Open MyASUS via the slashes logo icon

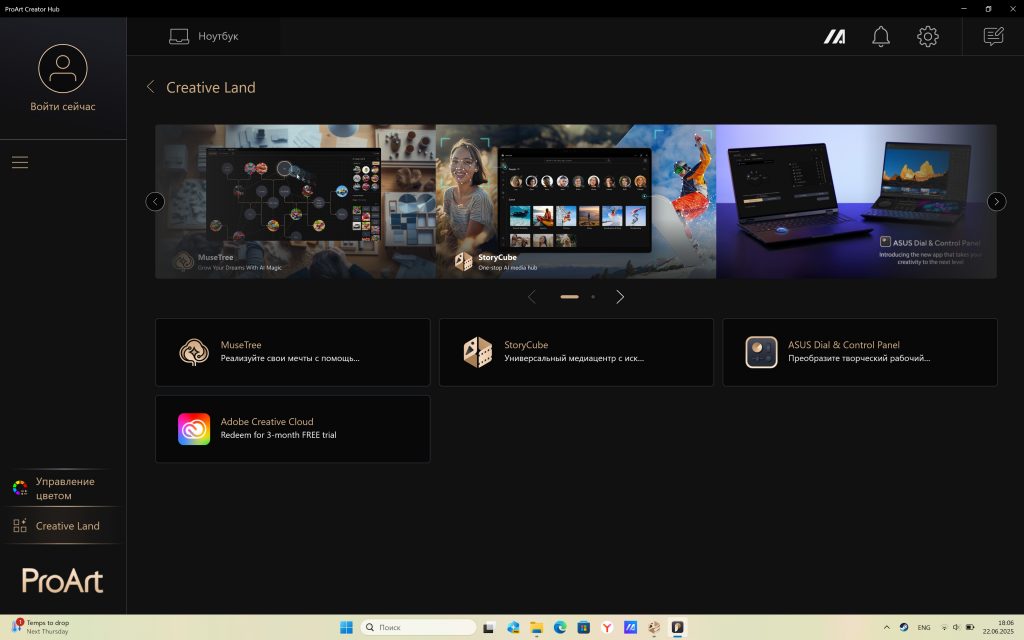834,37
